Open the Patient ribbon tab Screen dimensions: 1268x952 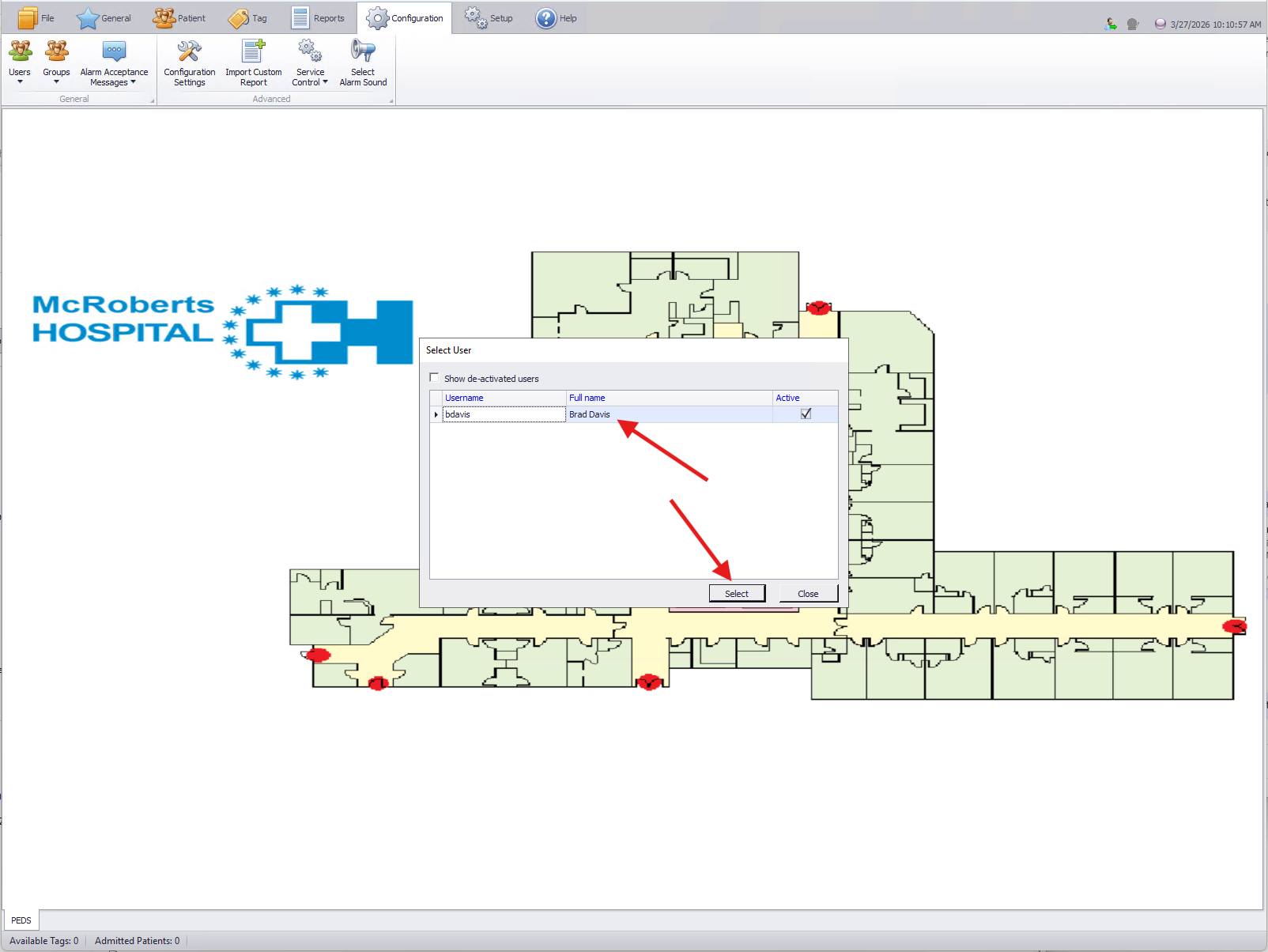(180, 18)
